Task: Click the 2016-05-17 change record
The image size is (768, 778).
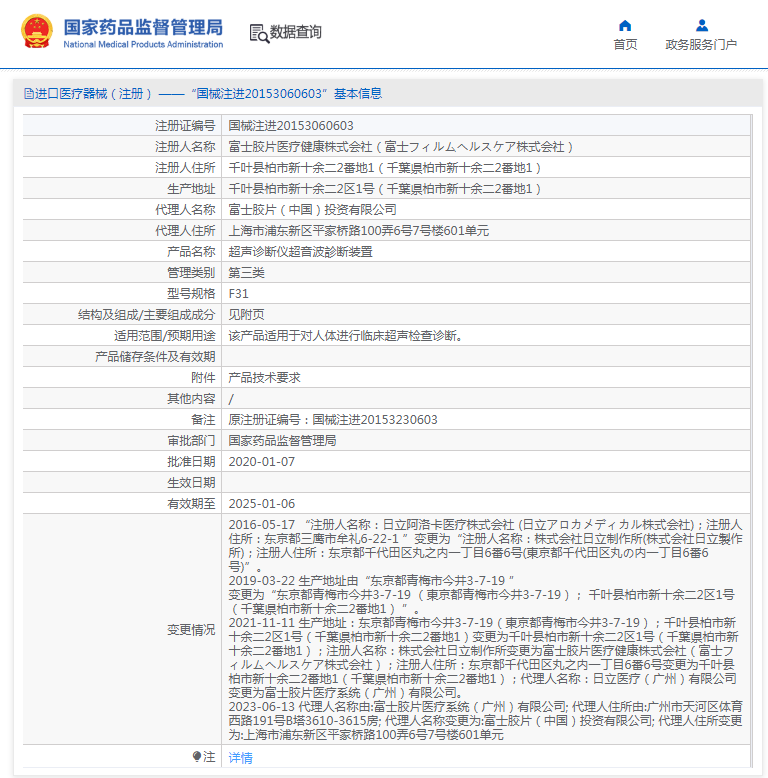Action: point(485,546)
